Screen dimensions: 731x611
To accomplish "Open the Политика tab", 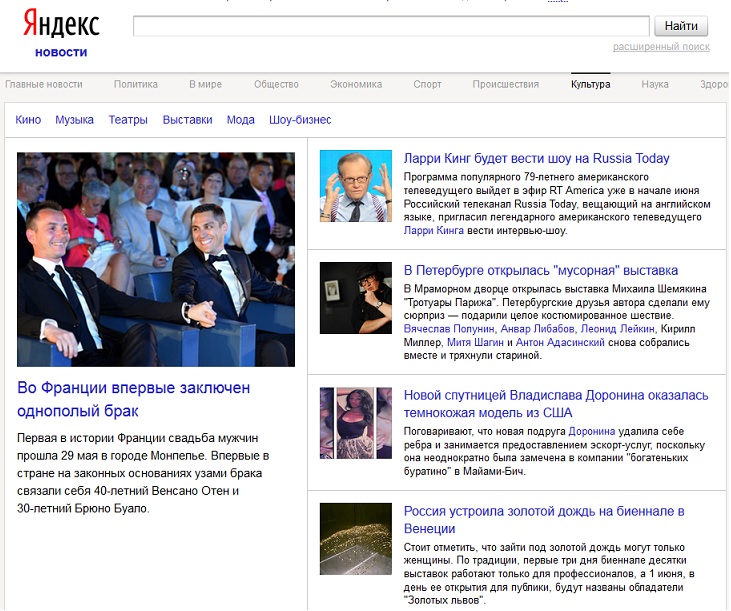I will [136, 85].
